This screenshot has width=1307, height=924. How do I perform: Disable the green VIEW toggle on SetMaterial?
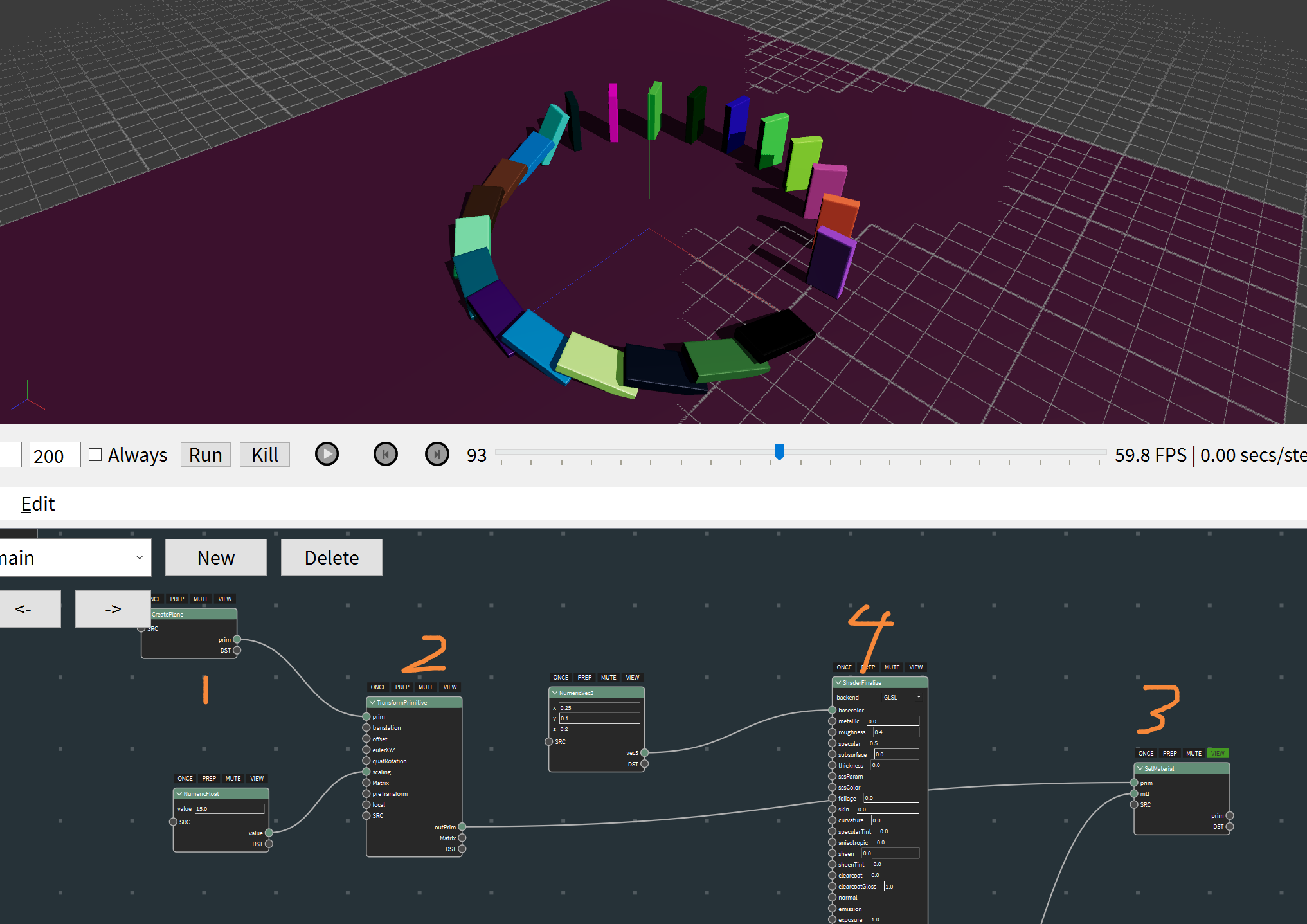click(x=1218, y=753)
